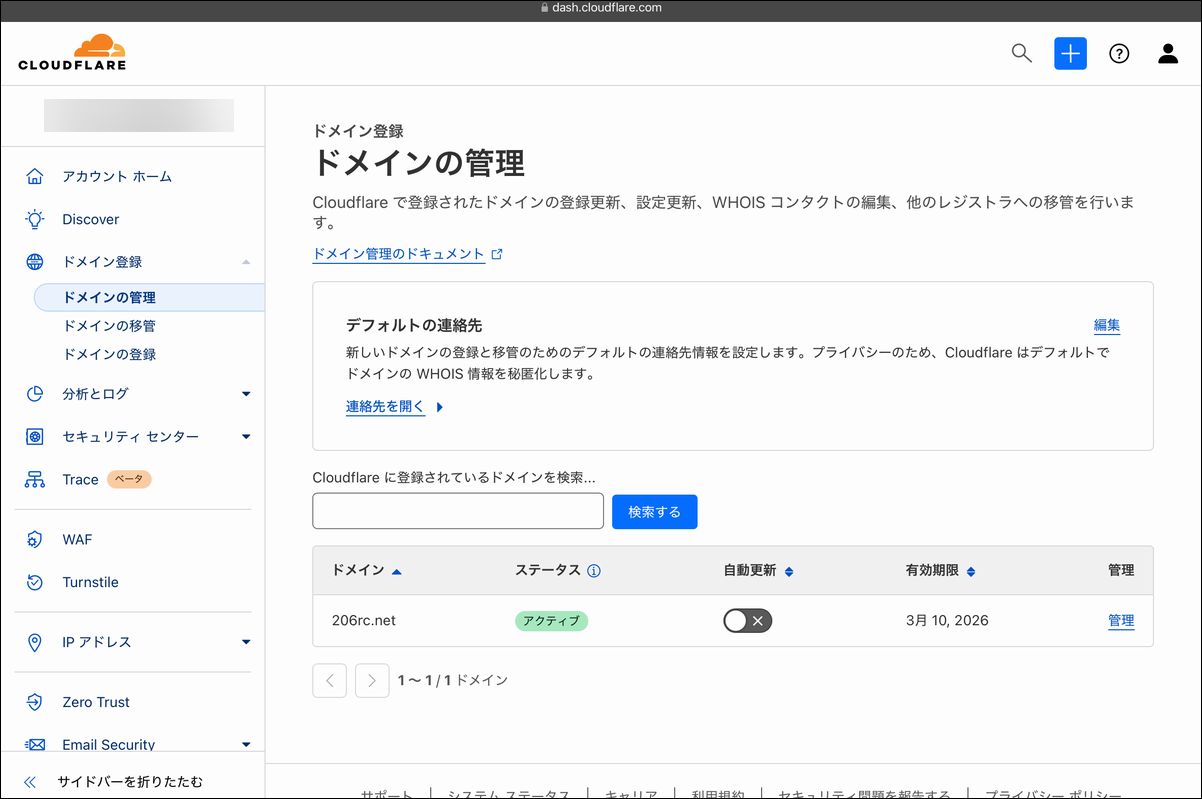The width and height of the screenshot is (1202, 799).
Task: Expand the Email Security dropdown arrow
Action: [x=246, y=744]
